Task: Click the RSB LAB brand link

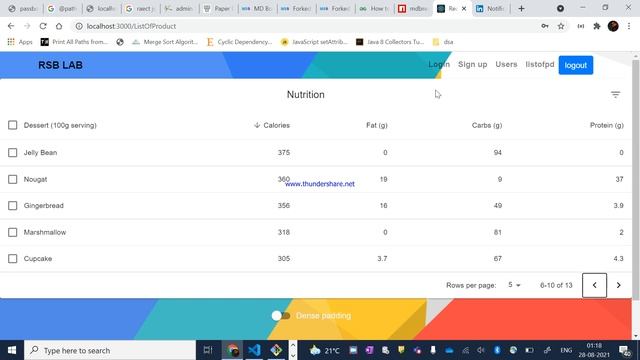Action: click(60, 65)
